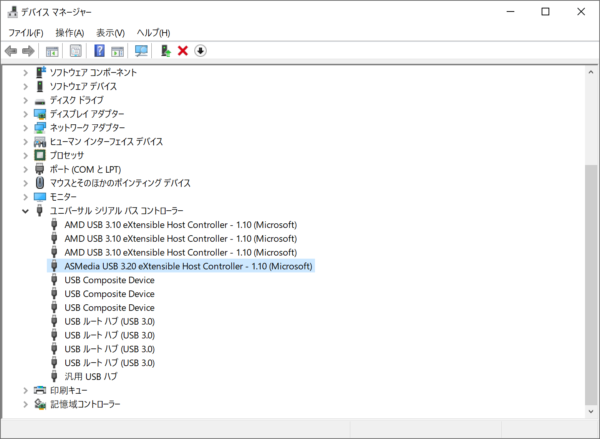Click the 印刷キュー printer icon
The height and width of the screenshot is (439, 600).
pyautogui.click(x=40, y=390)
